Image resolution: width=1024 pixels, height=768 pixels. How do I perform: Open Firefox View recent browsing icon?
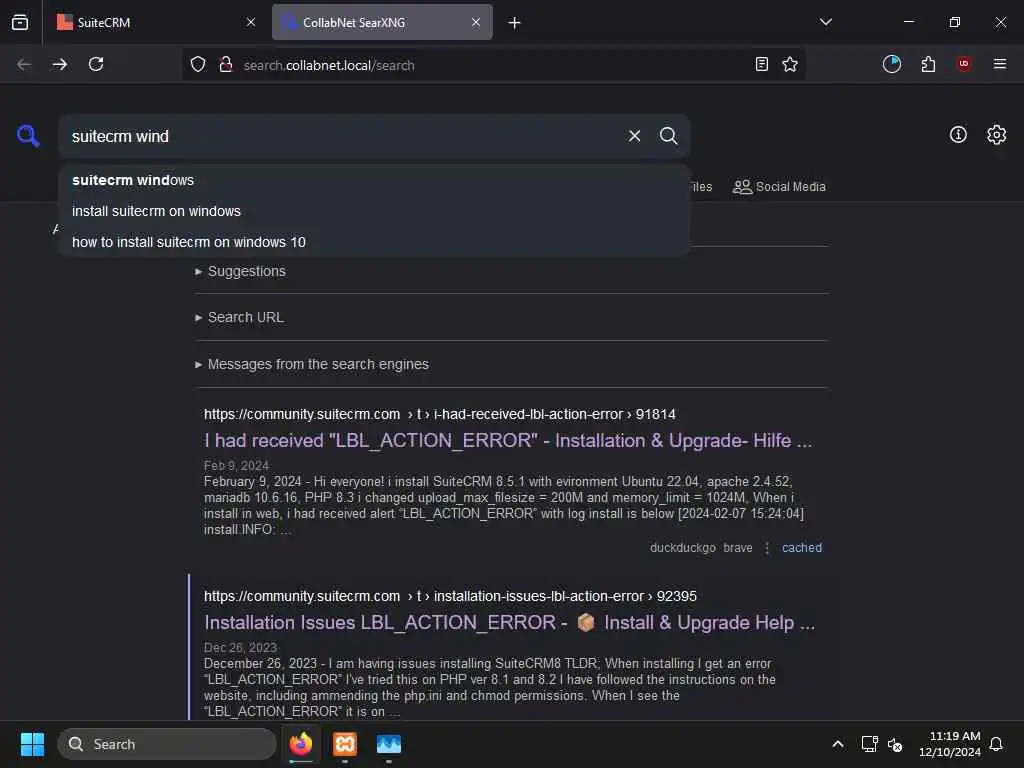click(x=20, y=22)
